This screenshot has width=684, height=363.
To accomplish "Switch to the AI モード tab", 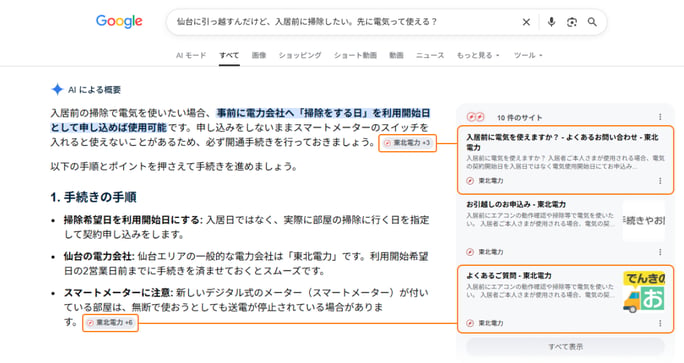I will tap(191, 55).
